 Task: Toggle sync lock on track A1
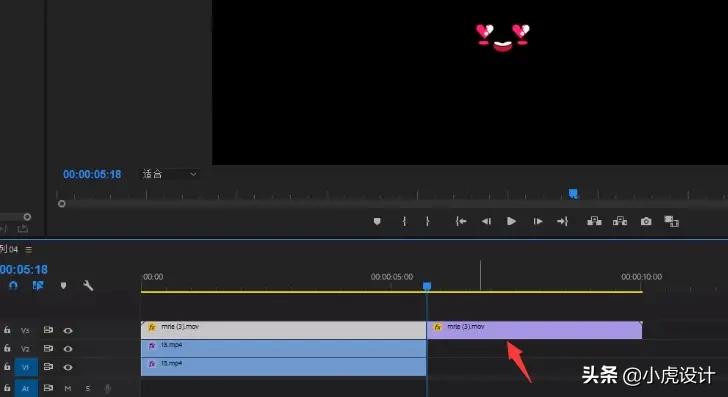point(48,388)
